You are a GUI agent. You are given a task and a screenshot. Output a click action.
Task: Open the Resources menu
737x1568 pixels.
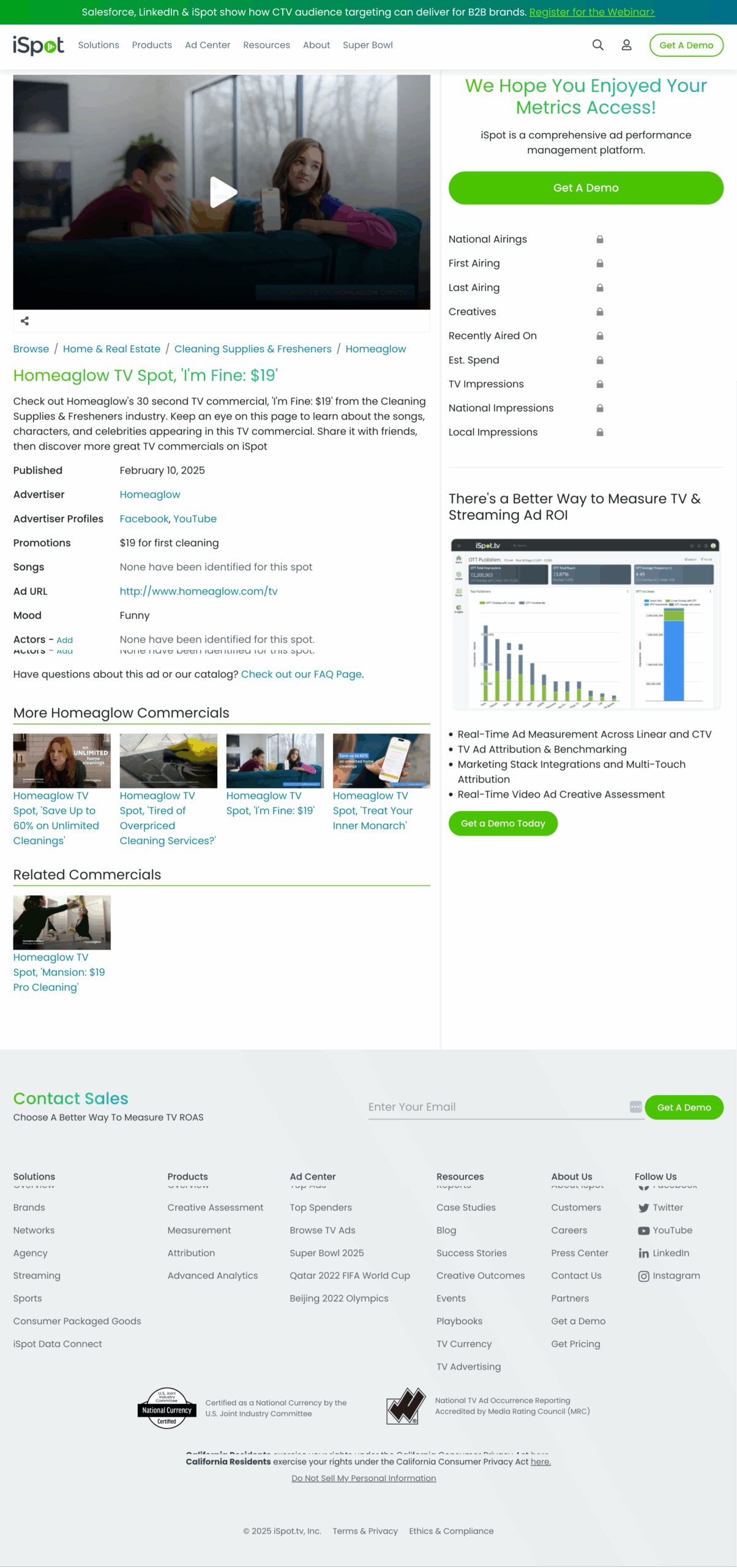(266, 45)
